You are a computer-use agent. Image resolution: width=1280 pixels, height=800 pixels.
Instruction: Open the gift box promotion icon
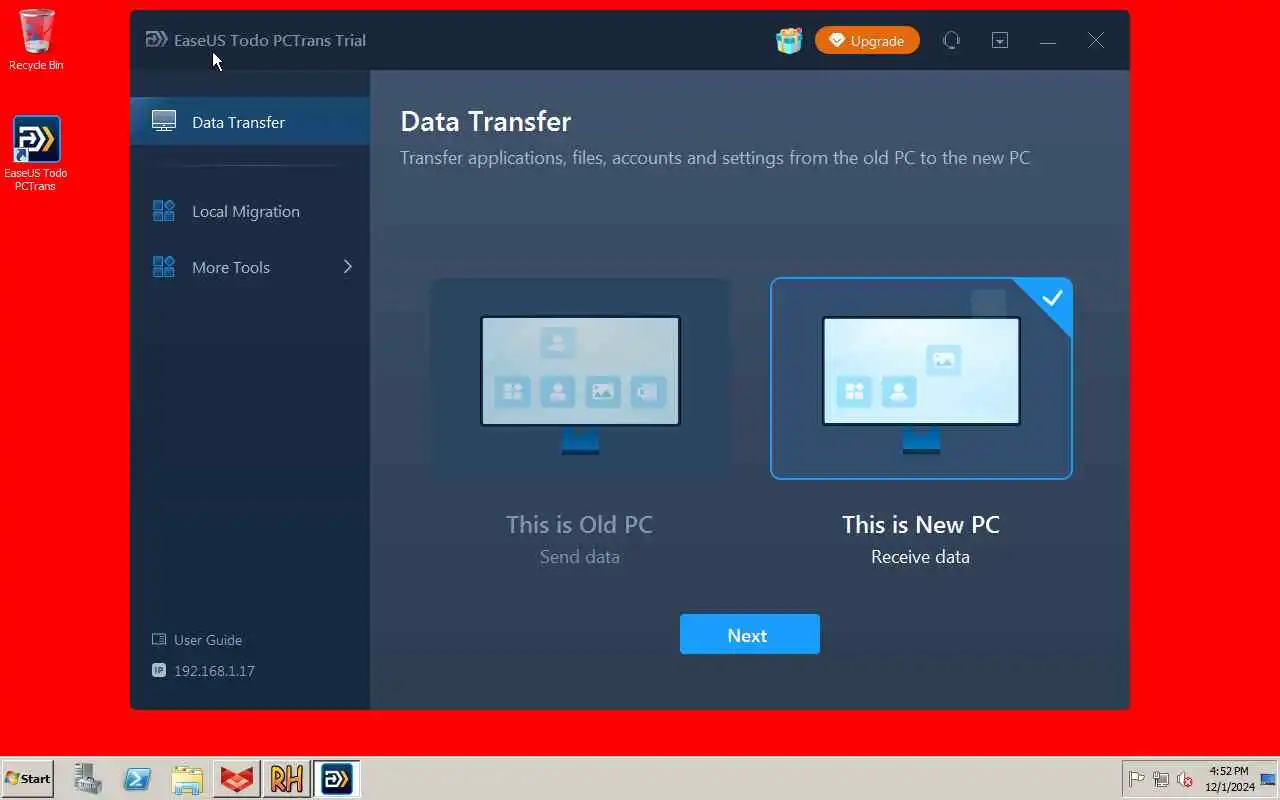pos(789,41)
